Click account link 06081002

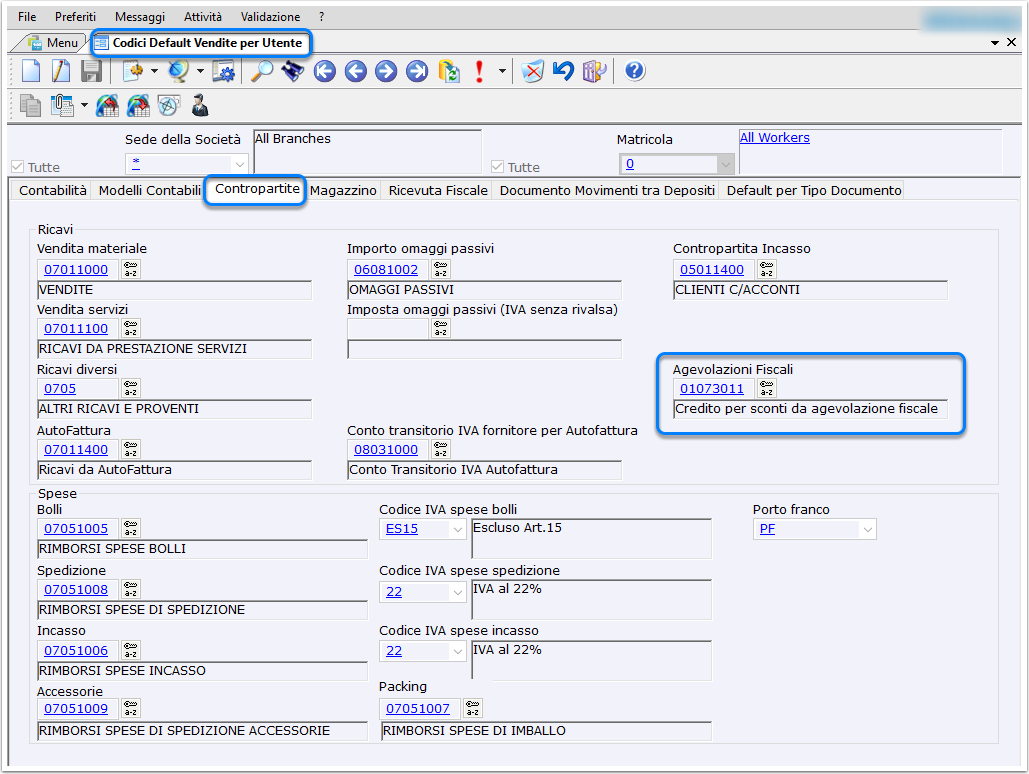click(x=386, y=270)
